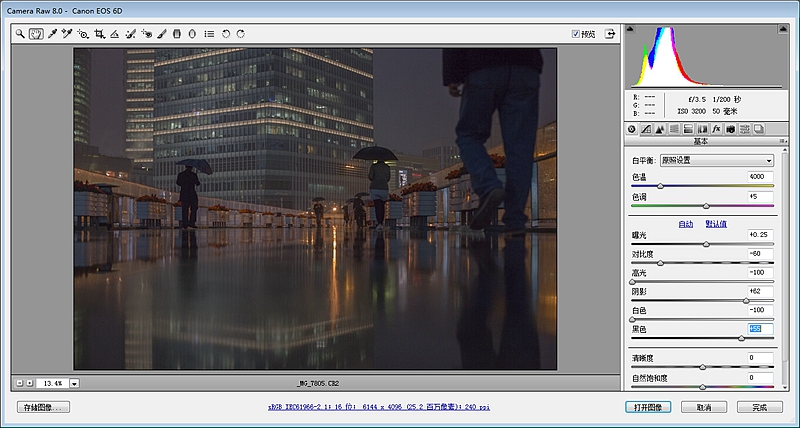The height and width of the screenshot is (428, 800).
Task: Click the 完成 done button
Action: [760, 407]
